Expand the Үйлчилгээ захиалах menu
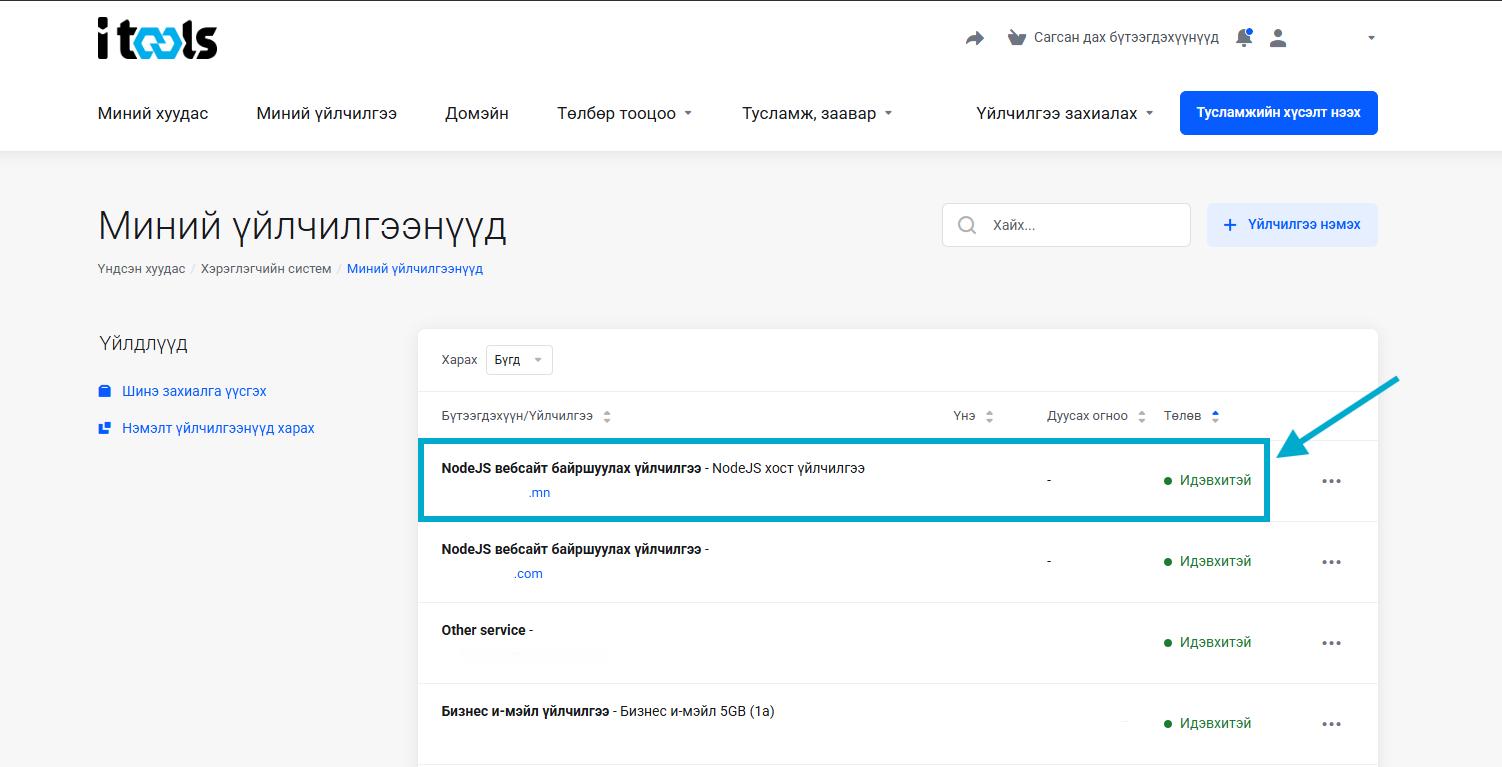1502x767 pixels. [1065, 114]
